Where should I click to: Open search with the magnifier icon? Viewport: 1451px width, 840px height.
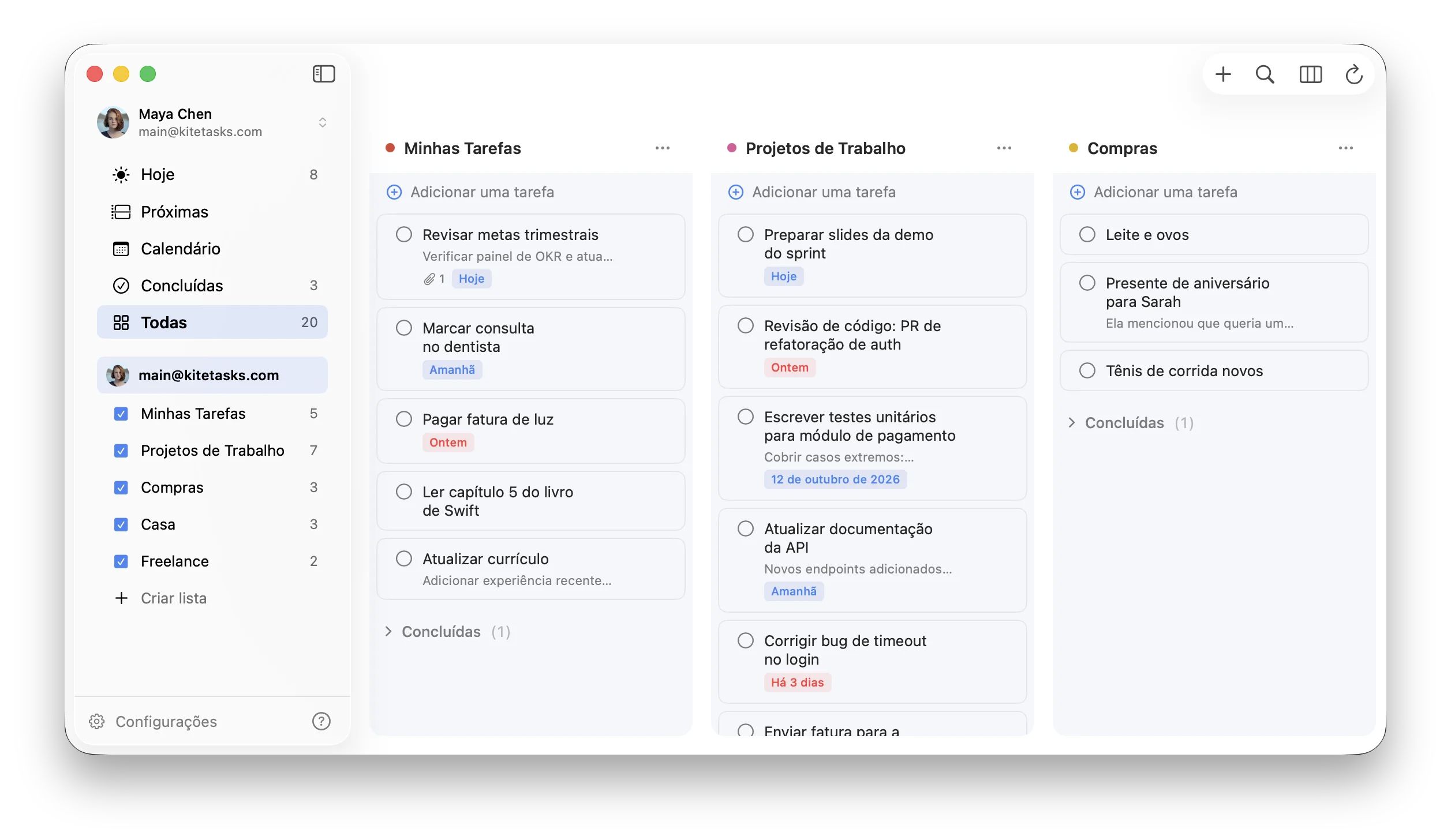click(1265, 74)
